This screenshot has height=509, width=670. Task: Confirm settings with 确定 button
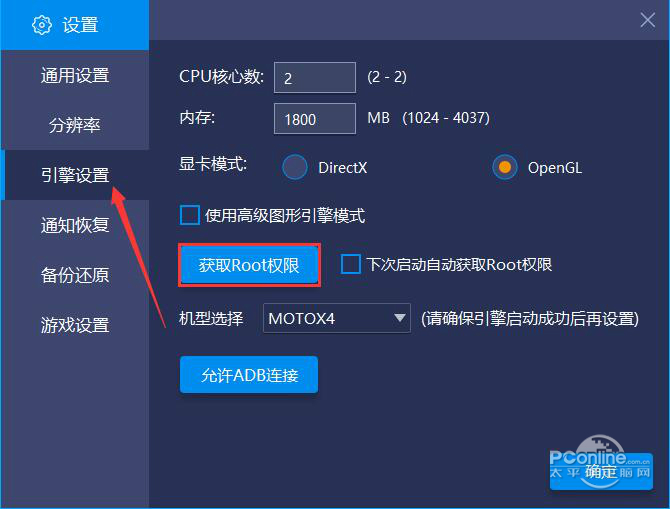601,471
